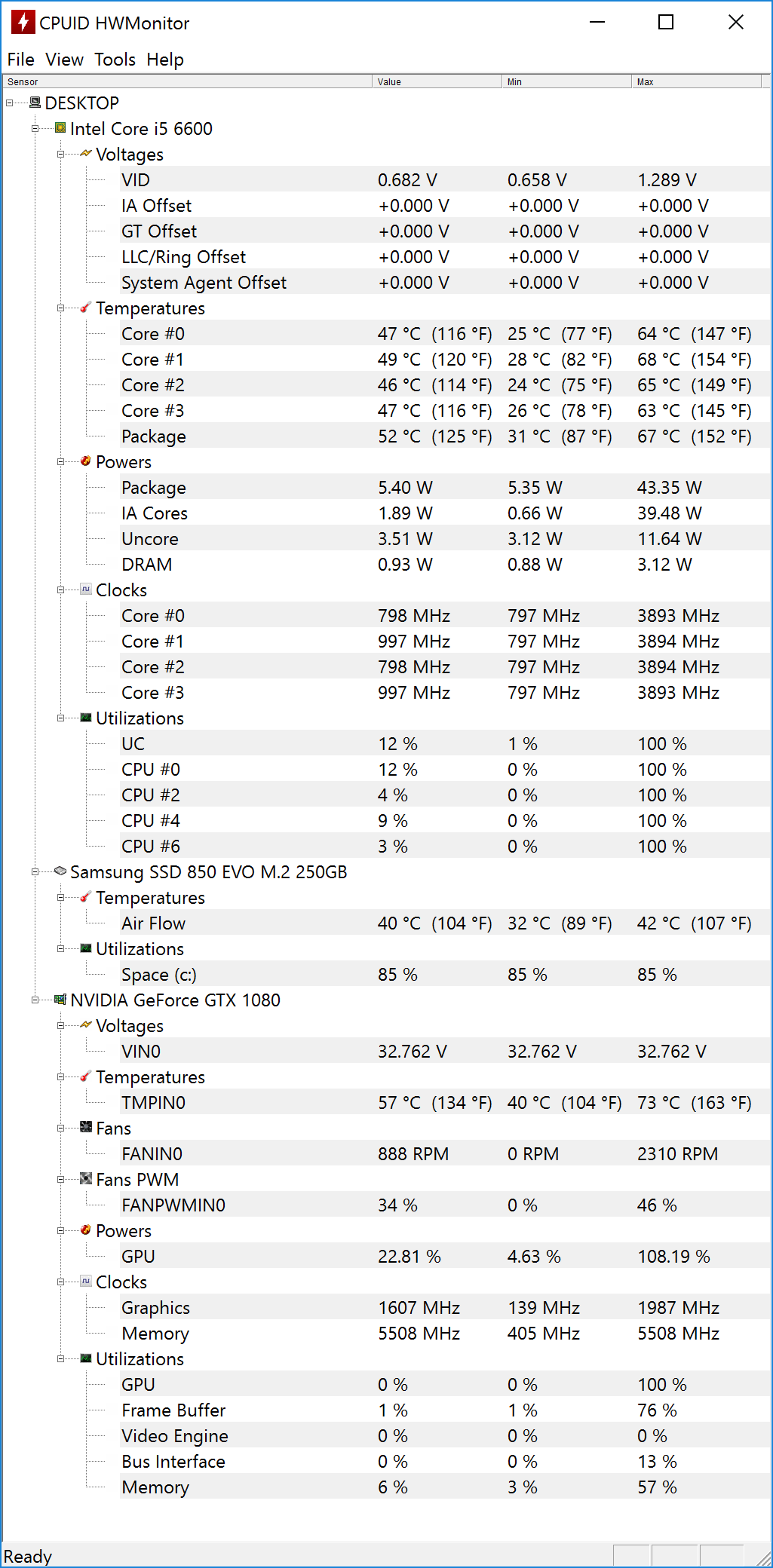The height and width of the screenshot is (1568, 773).
Task: Click the Fans PWM icon
Action: pos(86,1178)
